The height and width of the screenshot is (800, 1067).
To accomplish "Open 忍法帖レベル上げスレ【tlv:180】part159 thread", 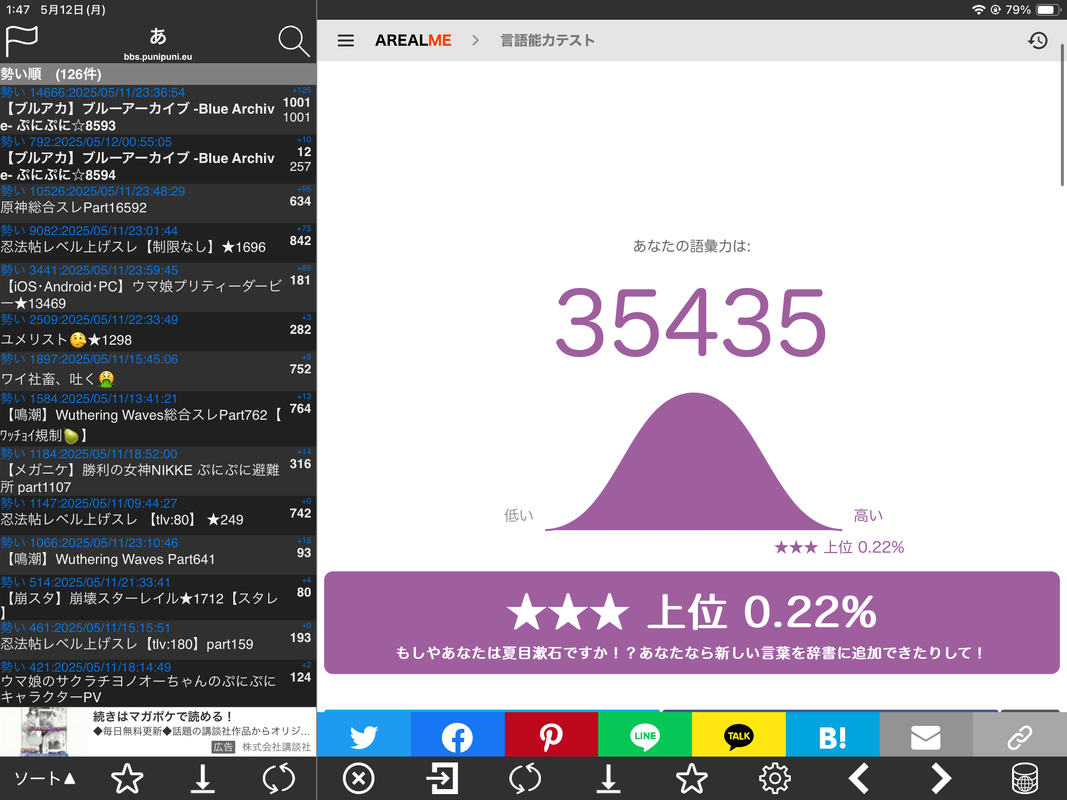I will tap(158, 639).
